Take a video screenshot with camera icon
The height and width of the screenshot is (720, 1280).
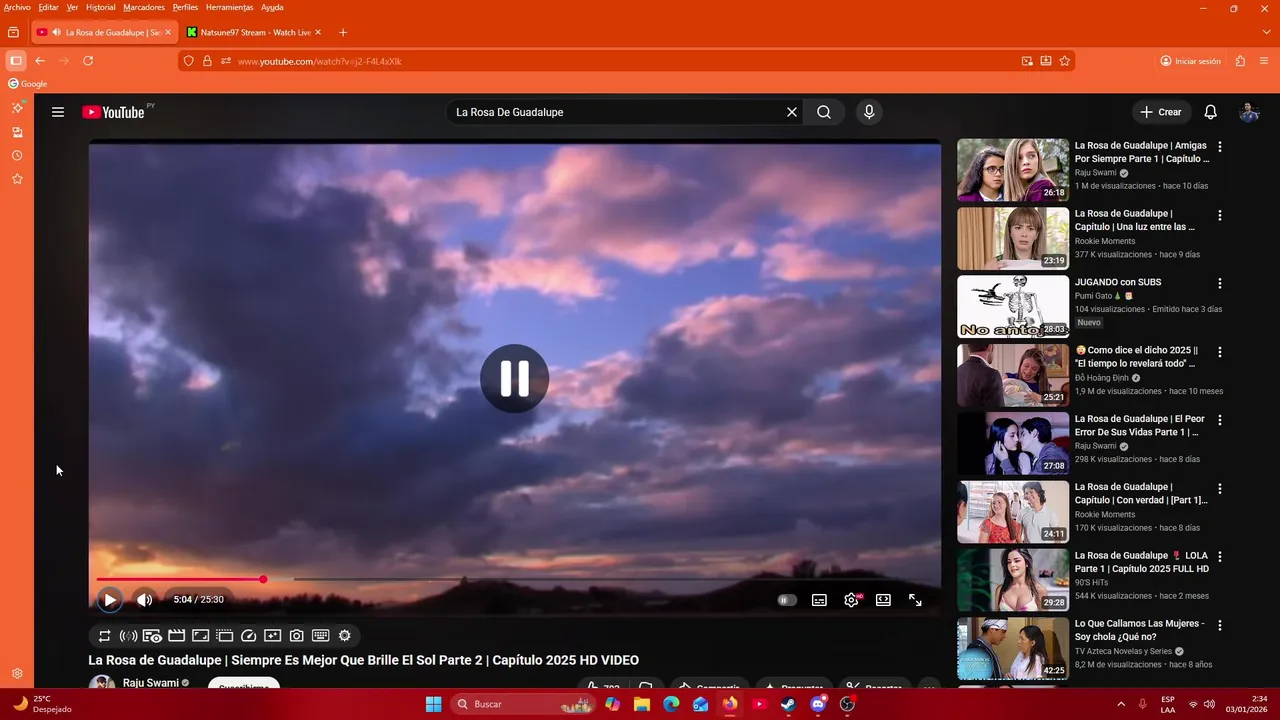pos(297,635)
